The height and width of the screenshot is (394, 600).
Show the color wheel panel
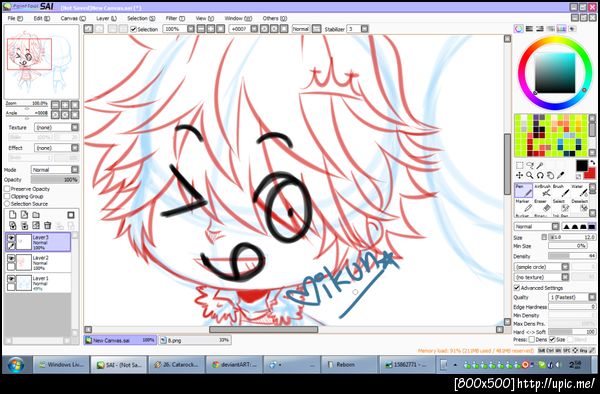(x=518, y=29)
